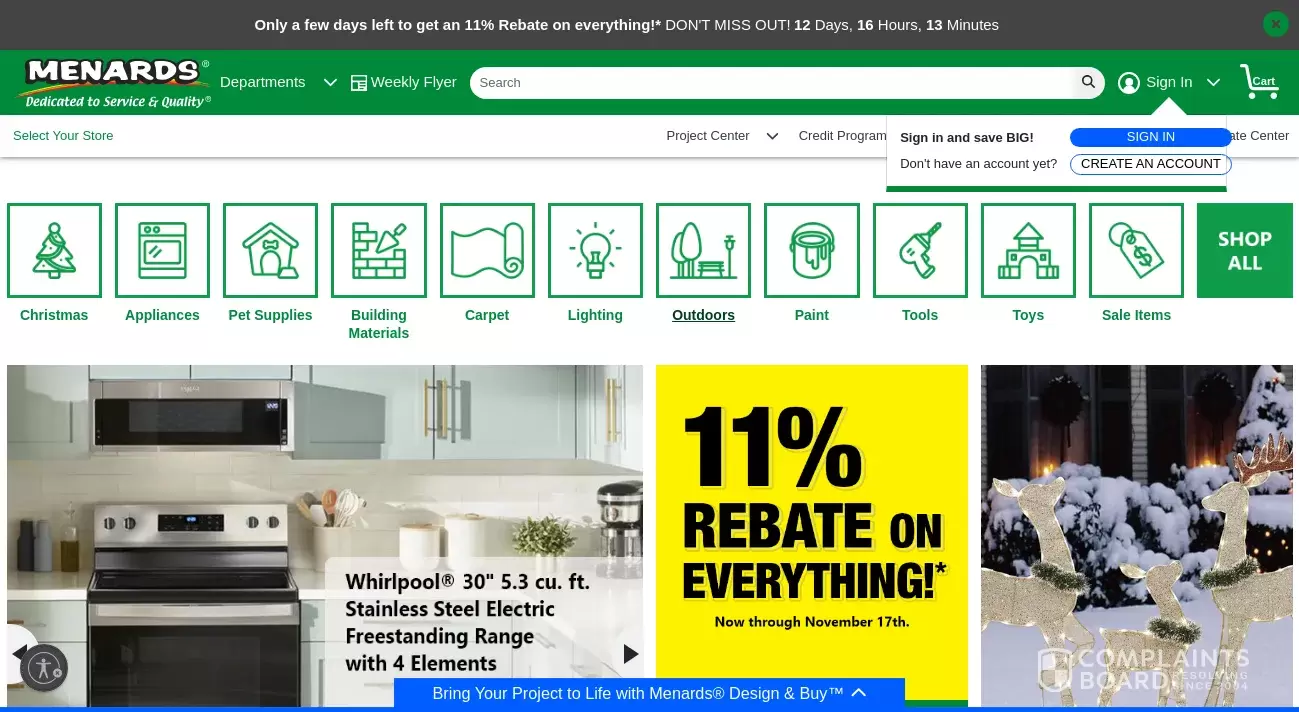Open the Sale Items price tag icon
Screen dimensions: 1299x712
point(1136,250)
